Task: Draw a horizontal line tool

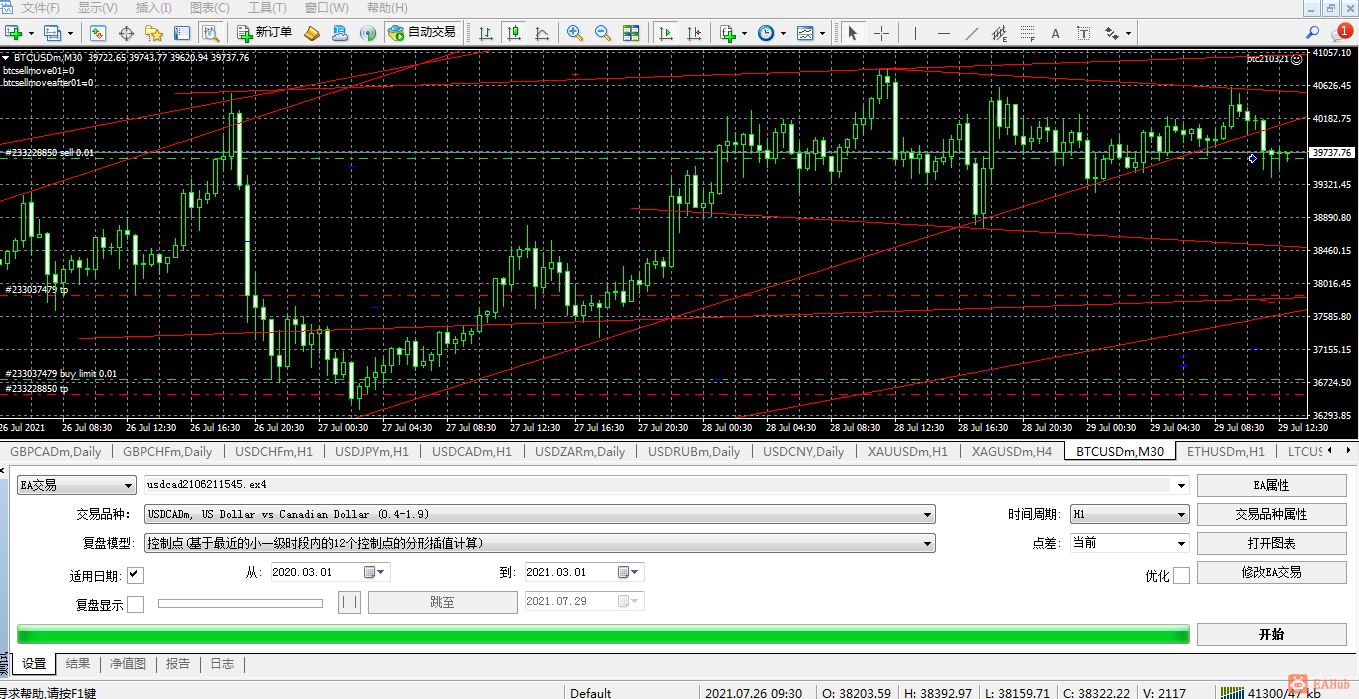Action: (943, 33)
